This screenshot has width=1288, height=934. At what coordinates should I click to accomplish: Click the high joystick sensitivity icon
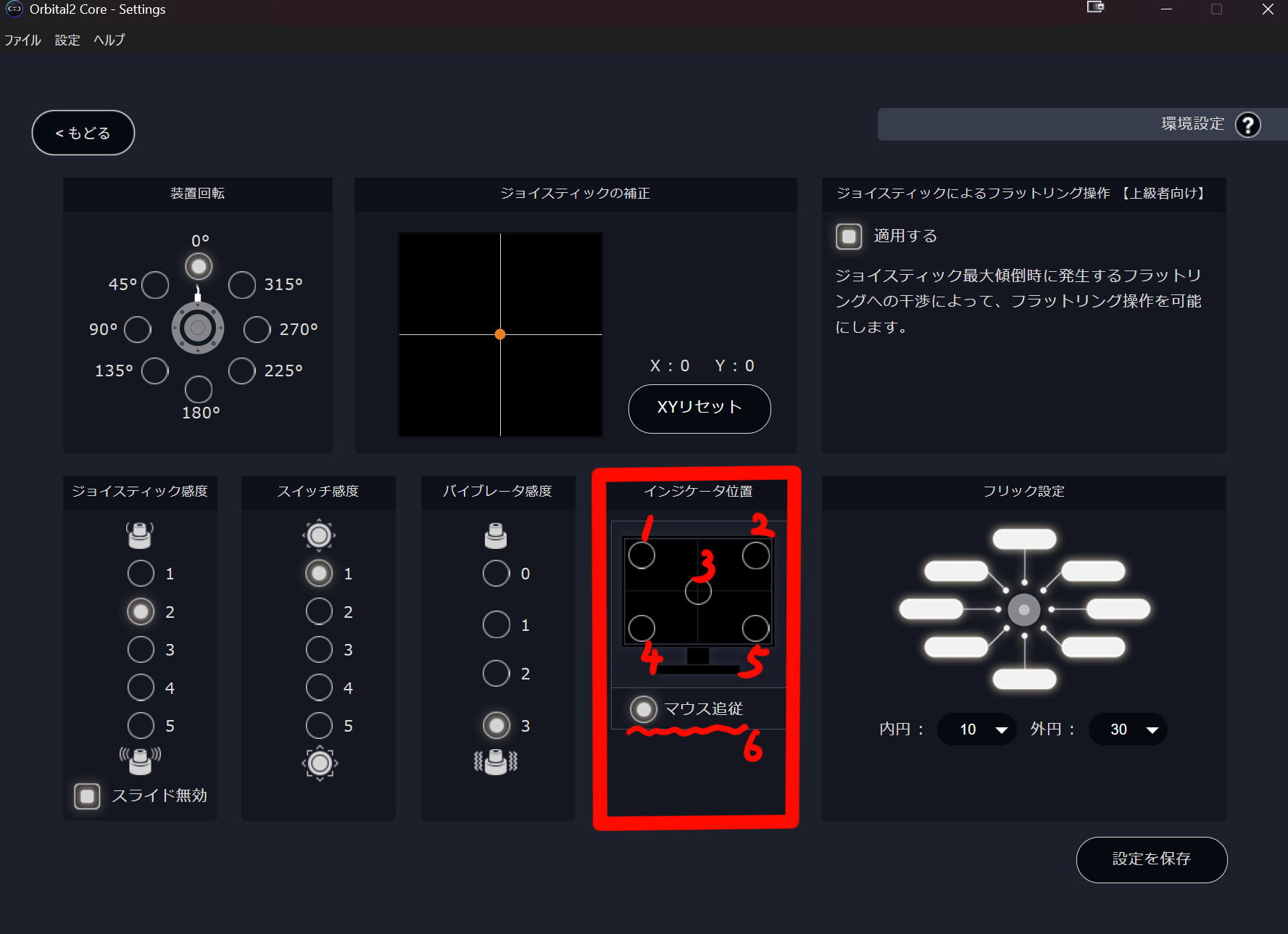click(140, 760)
